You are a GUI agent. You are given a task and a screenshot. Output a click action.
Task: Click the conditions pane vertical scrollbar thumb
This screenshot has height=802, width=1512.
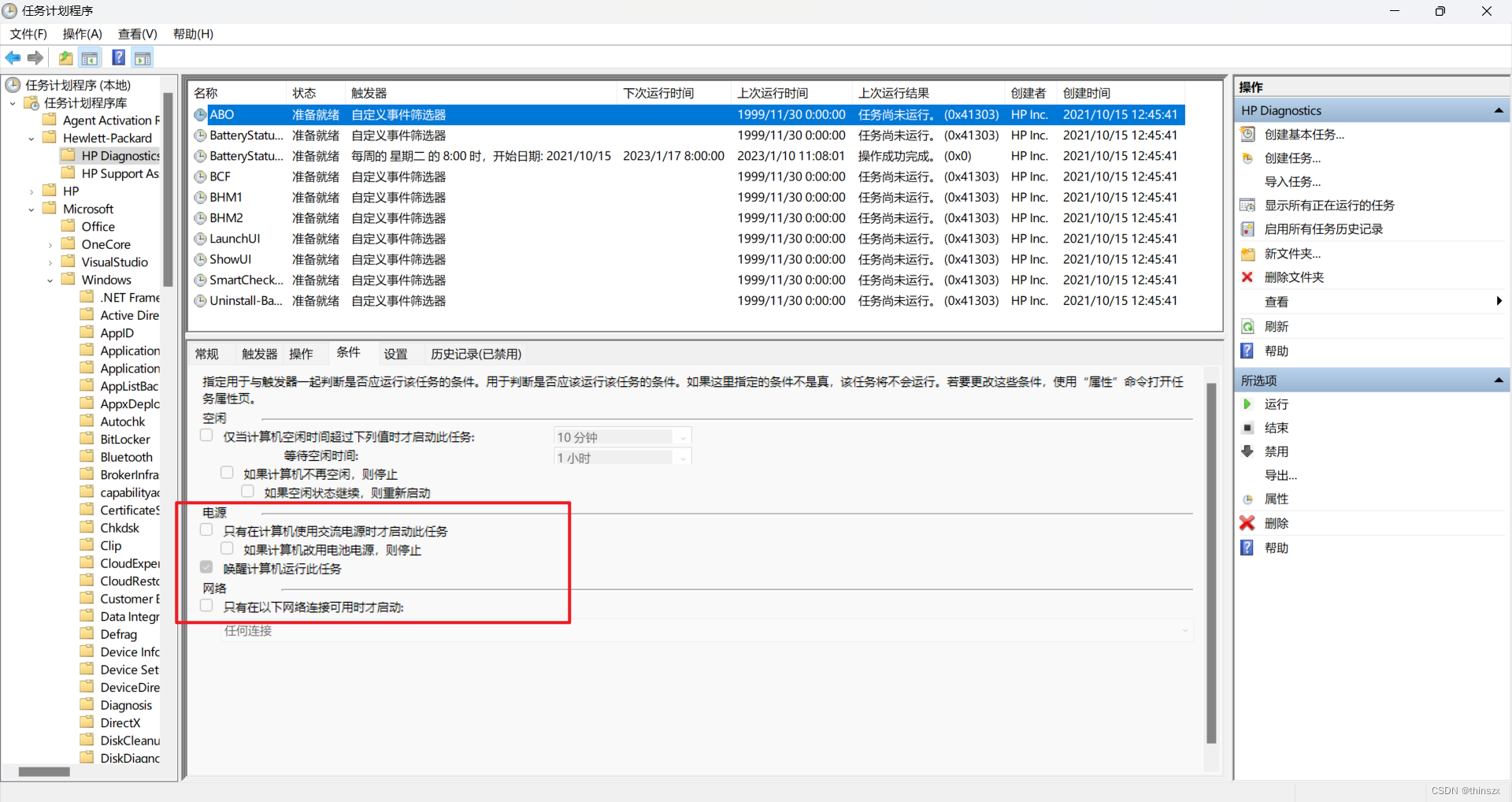tap(1211, 563)
